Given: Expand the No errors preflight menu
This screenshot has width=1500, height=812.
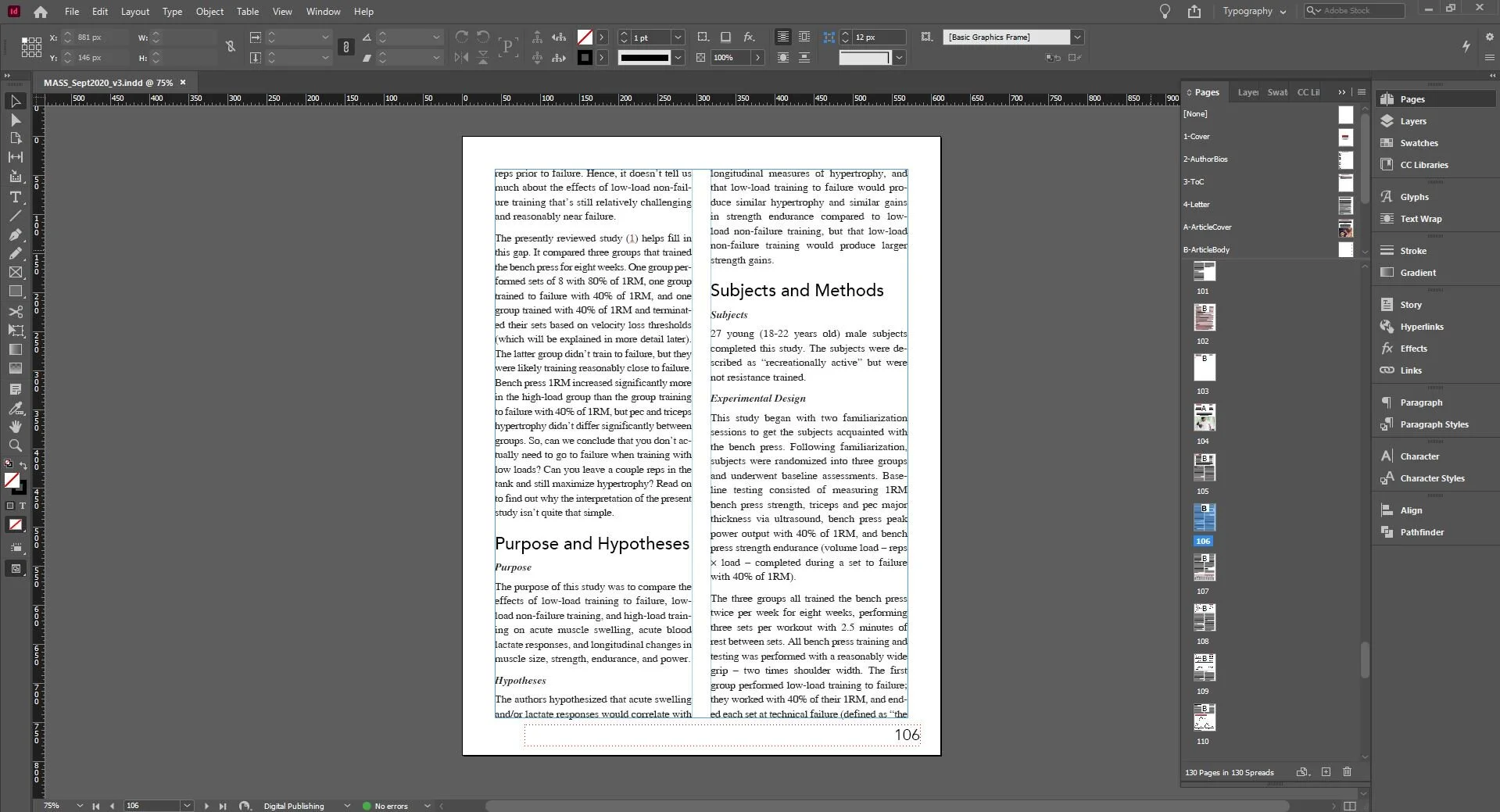Looking at the screenshot, I should point(427,806).
